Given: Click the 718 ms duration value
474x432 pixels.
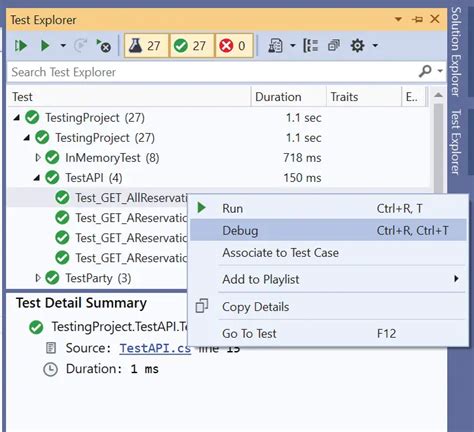Looking at the screenshot, I should (302, 158).
